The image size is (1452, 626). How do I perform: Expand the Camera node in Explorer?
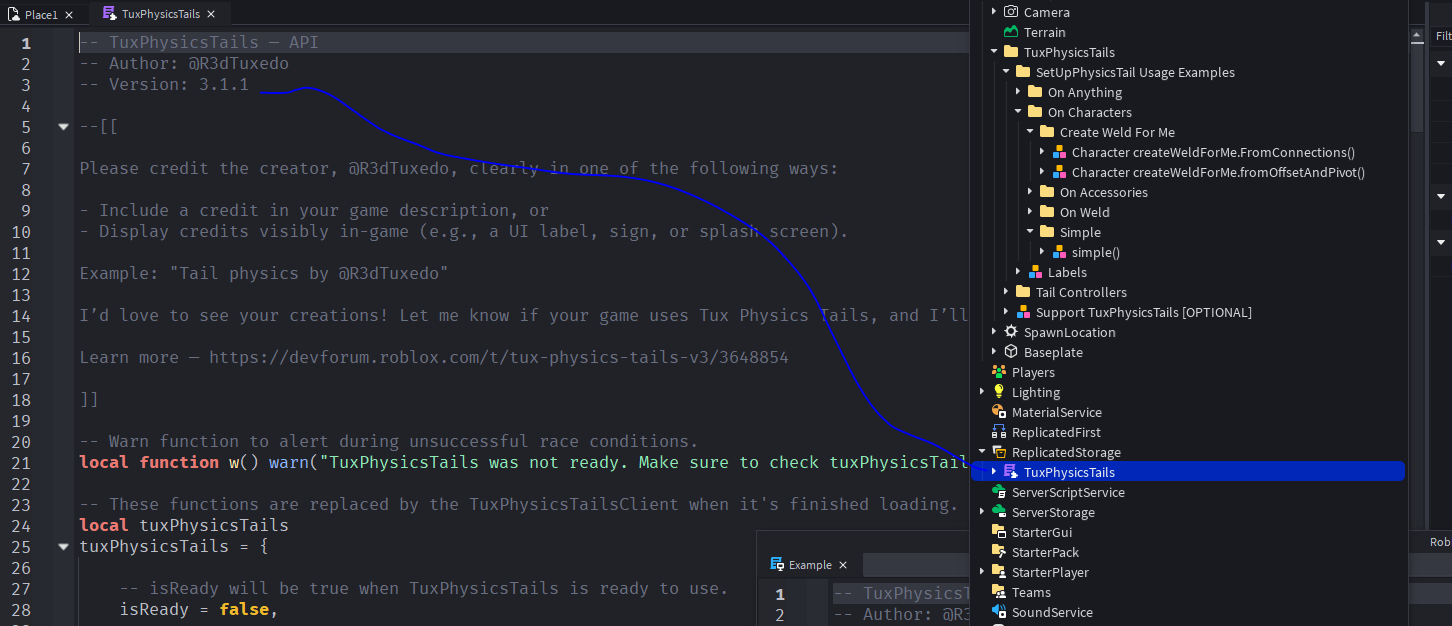coord(994,12)
